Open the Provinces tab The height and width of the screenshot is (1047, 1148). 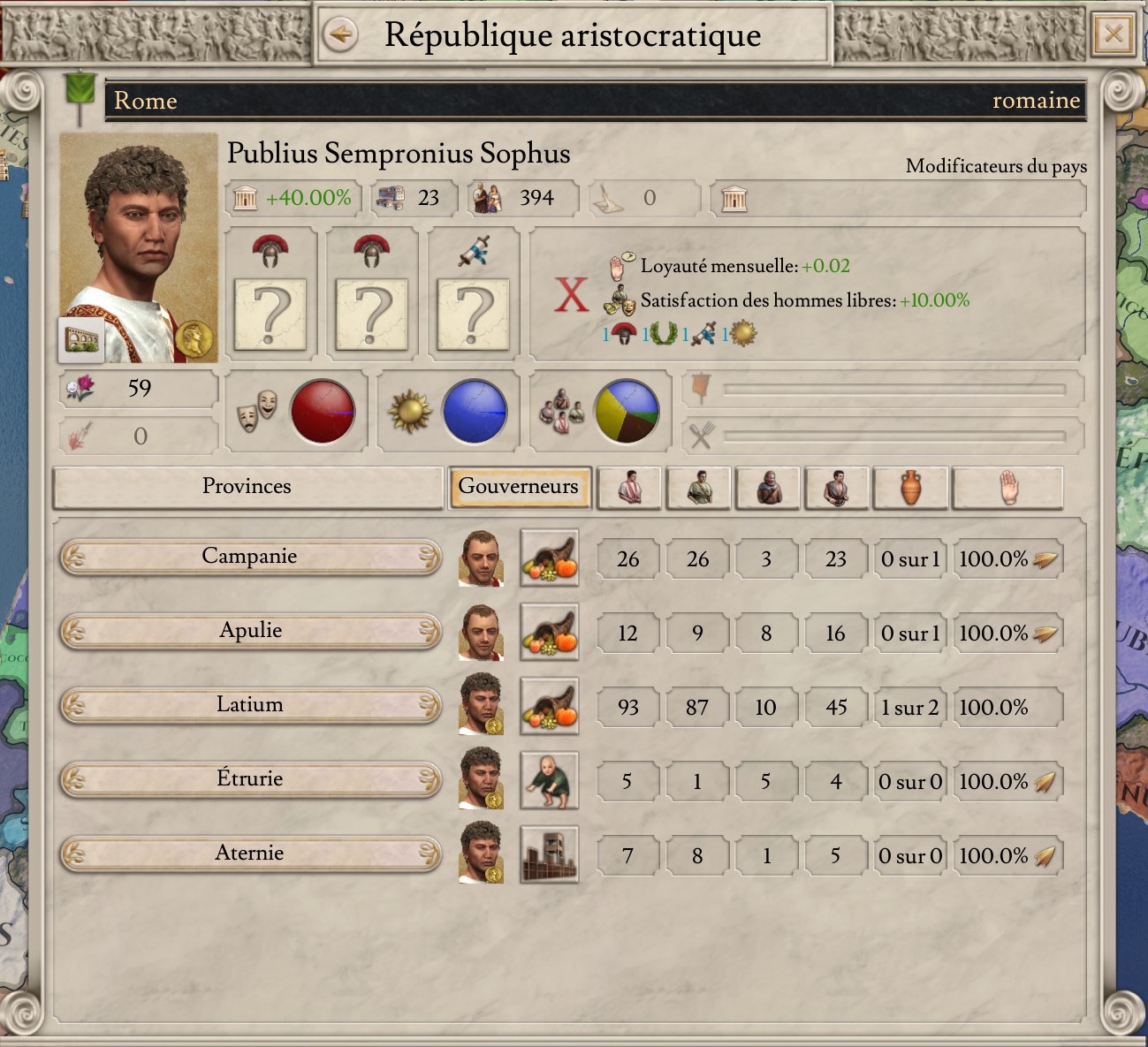[247, 488]
